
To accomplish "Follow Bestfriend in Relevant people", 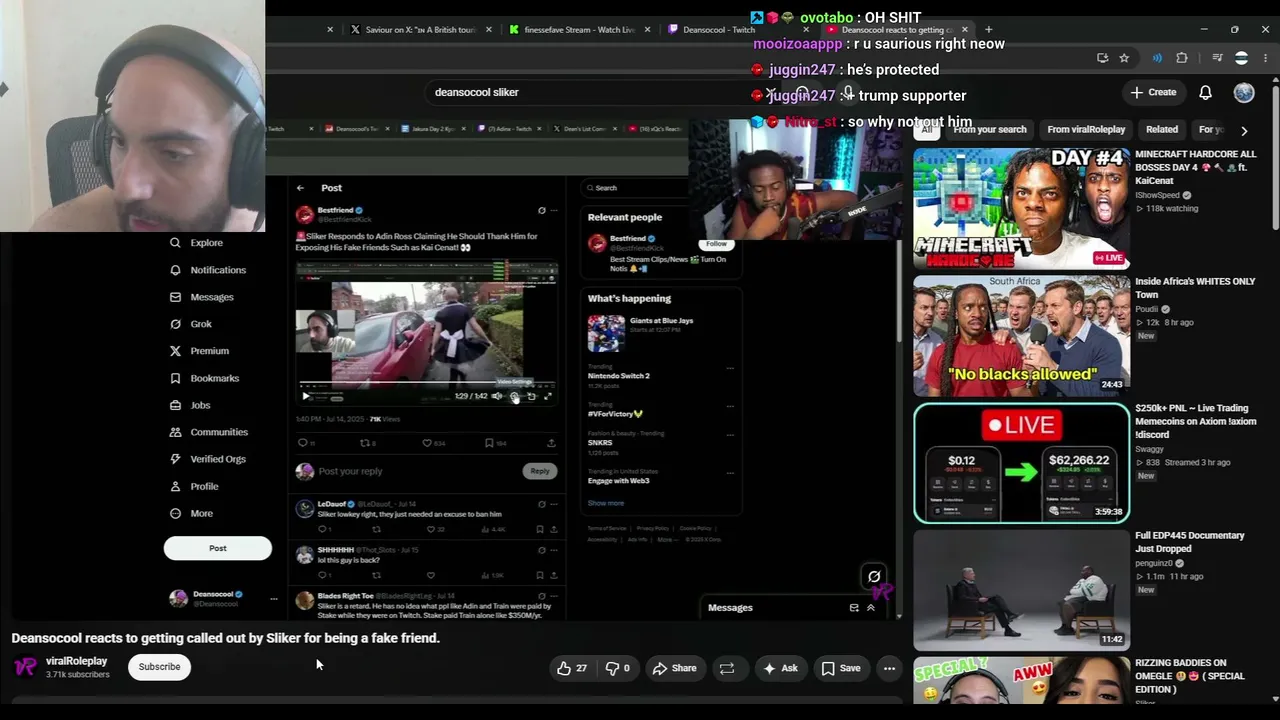I will point(716,243).
